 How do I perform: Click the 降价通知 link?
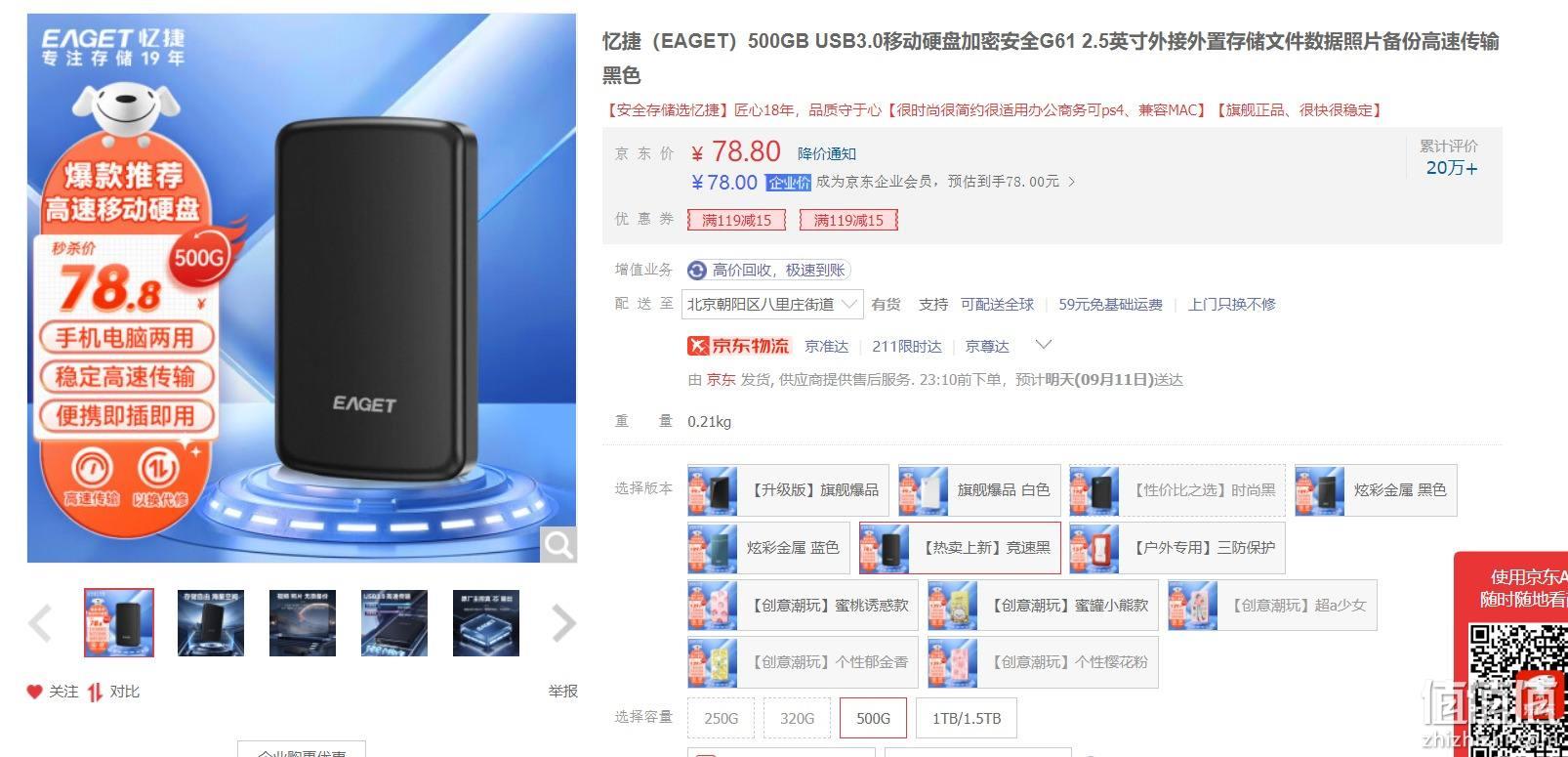[x=827, y=153]
